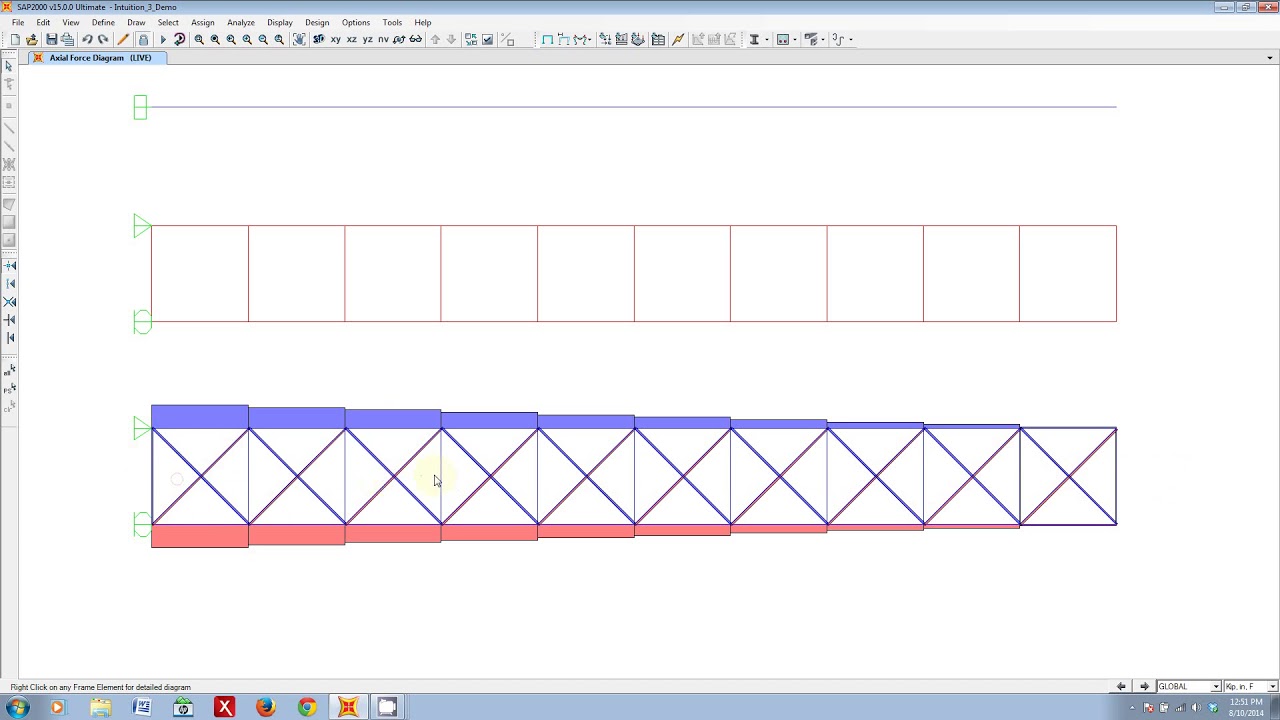Open the Design menu
Screen dimensions: 1280x720
point(317,22)
